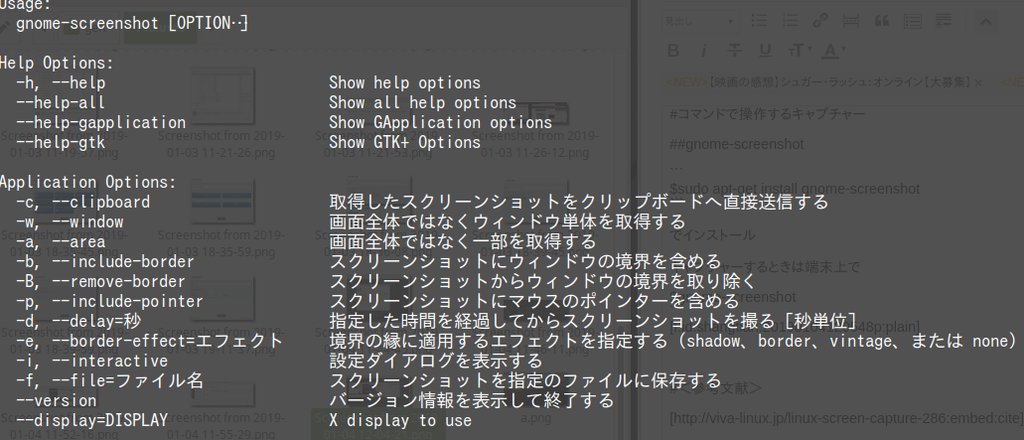
Task: Toggle underline formatting in the editor
Action: [x=765, y=51]
